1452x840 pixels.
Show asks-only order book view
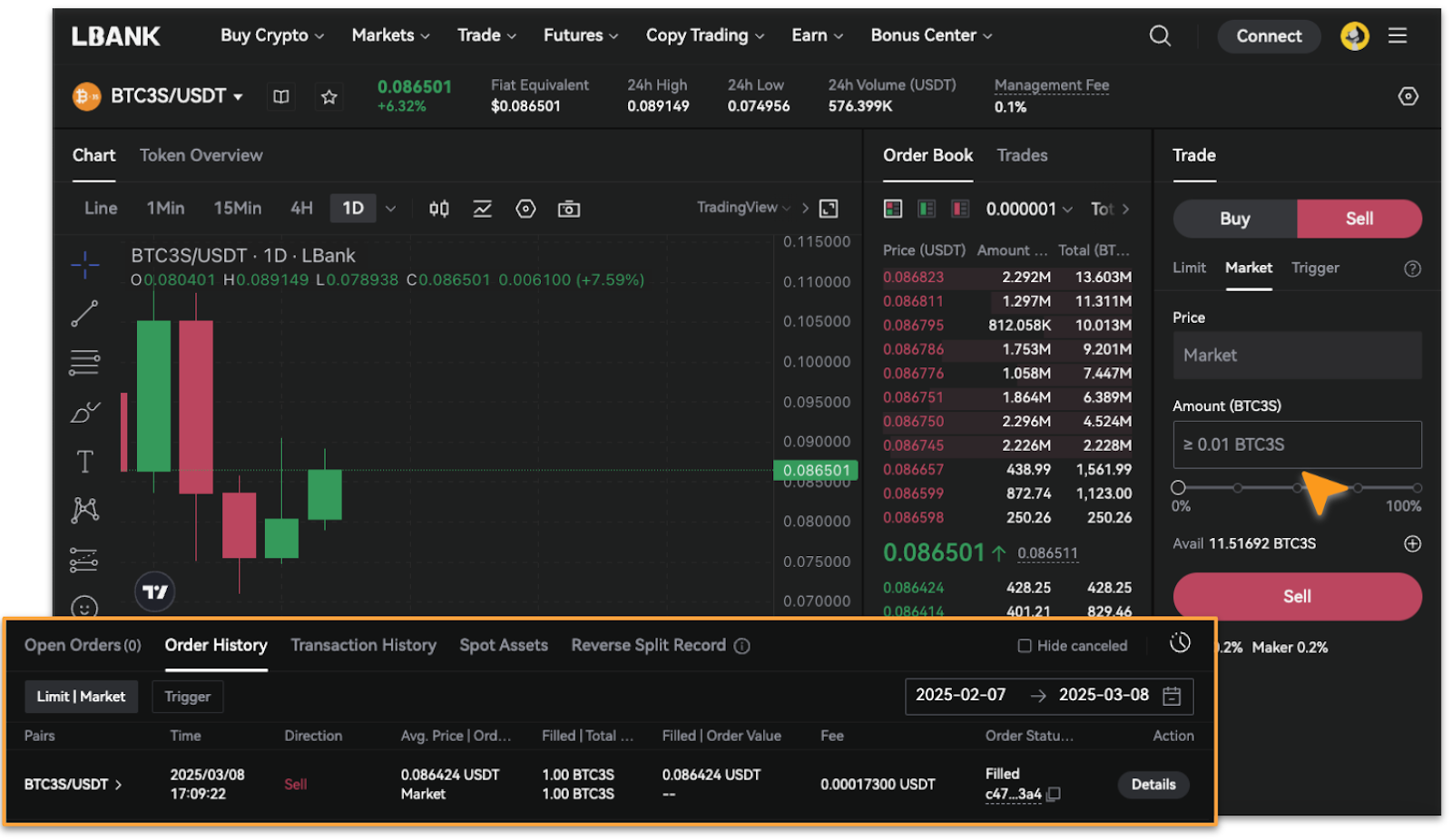[x=960, y=209]
